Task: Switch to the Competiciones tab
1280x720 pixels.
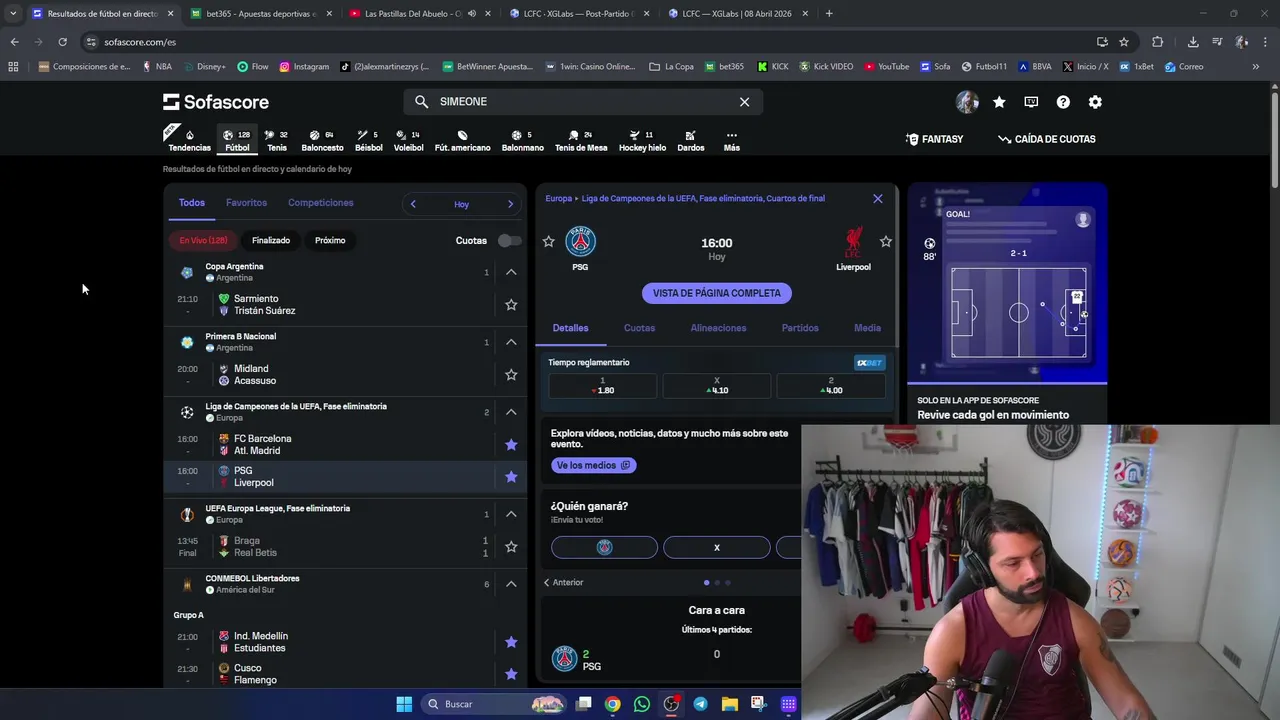Action: tap(320, 203)
